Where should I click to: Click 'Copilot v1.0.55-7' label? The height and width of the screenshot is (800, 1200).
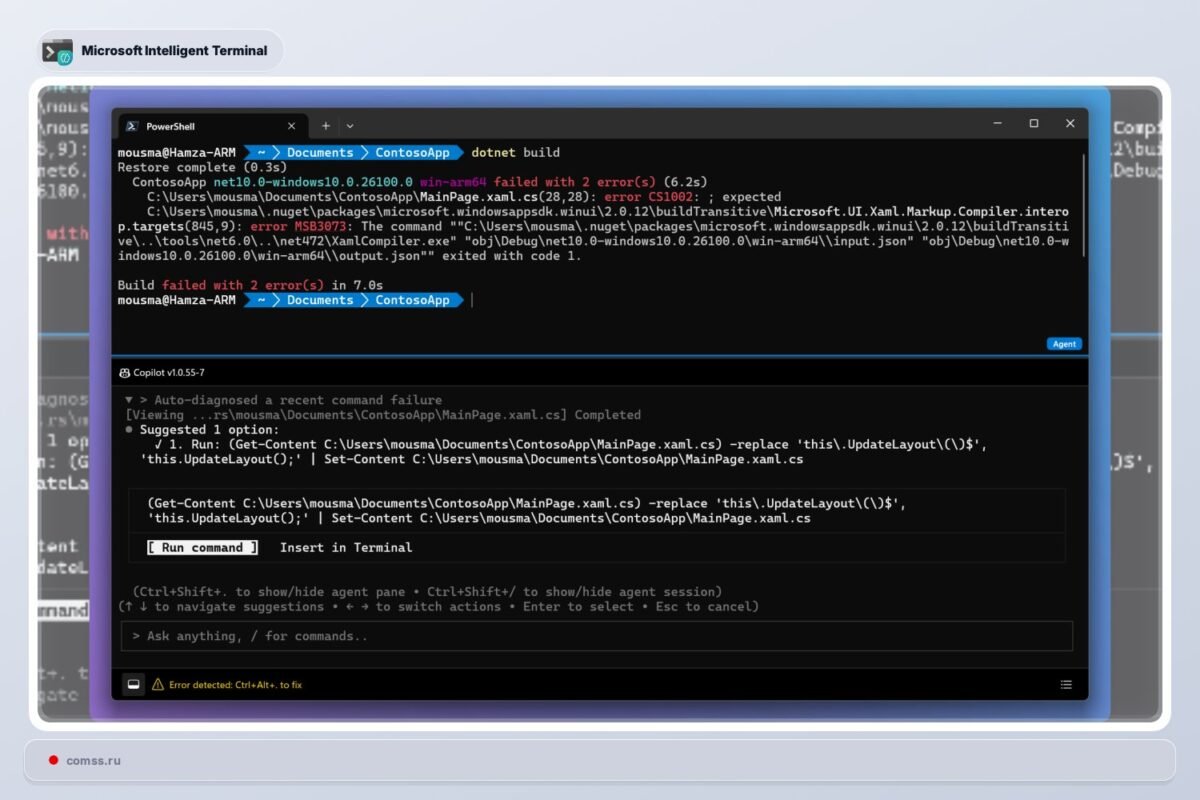point(169,373)
